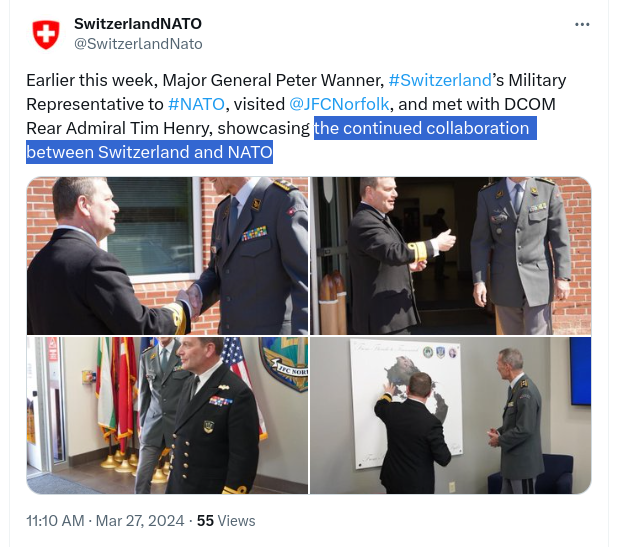Click the Mar 27, 2024 date
This screenshot has height=547, width=632.
click(139, 521)
